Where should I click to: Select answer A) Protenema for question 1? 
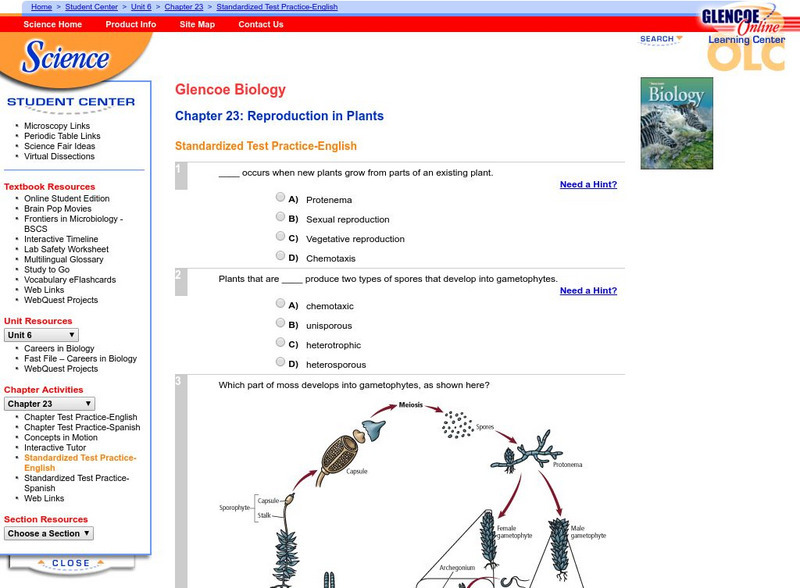(280, 197)
